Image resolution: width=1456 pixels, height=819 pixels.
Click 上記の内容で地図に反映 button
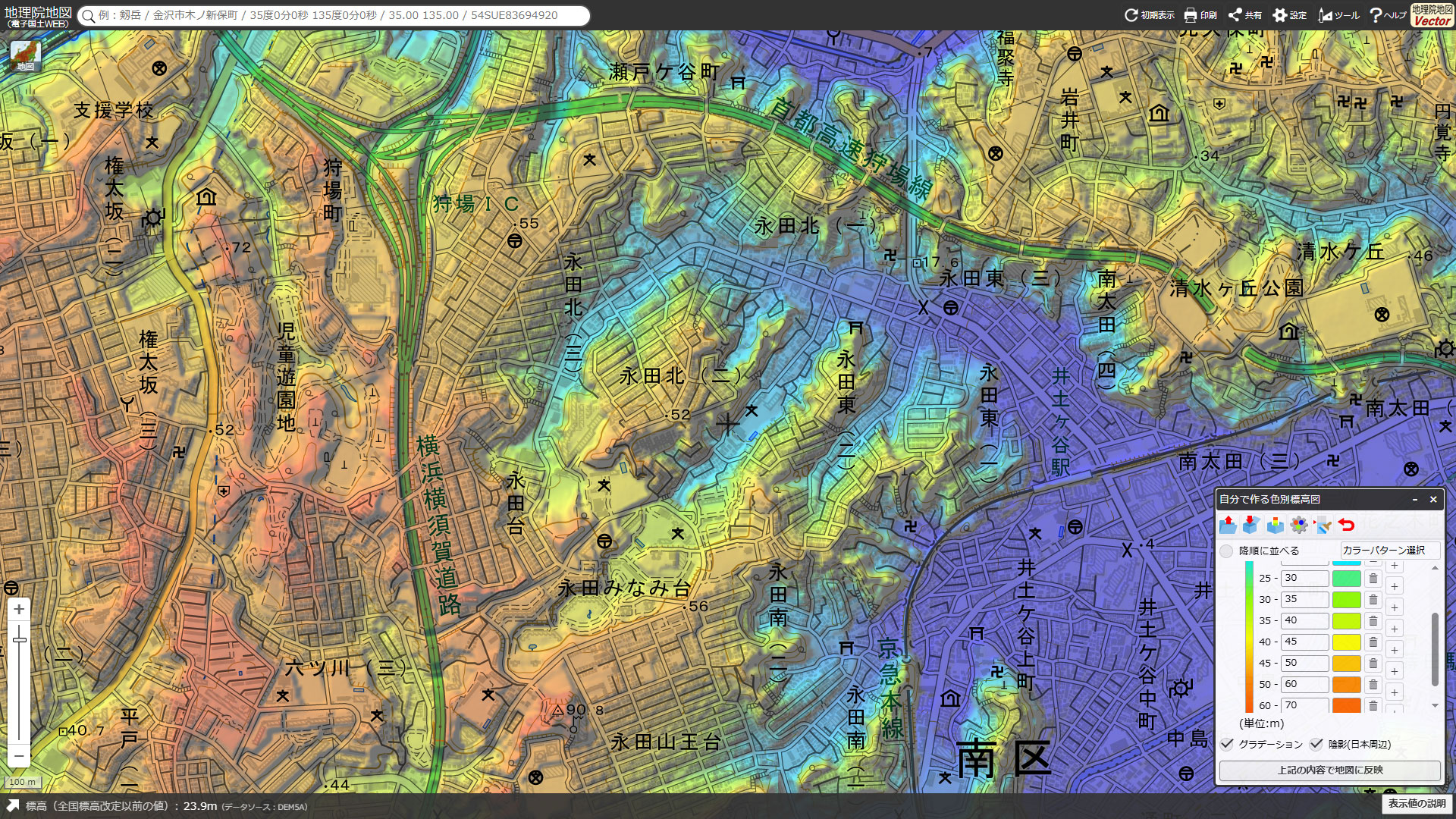(1329, 770)
